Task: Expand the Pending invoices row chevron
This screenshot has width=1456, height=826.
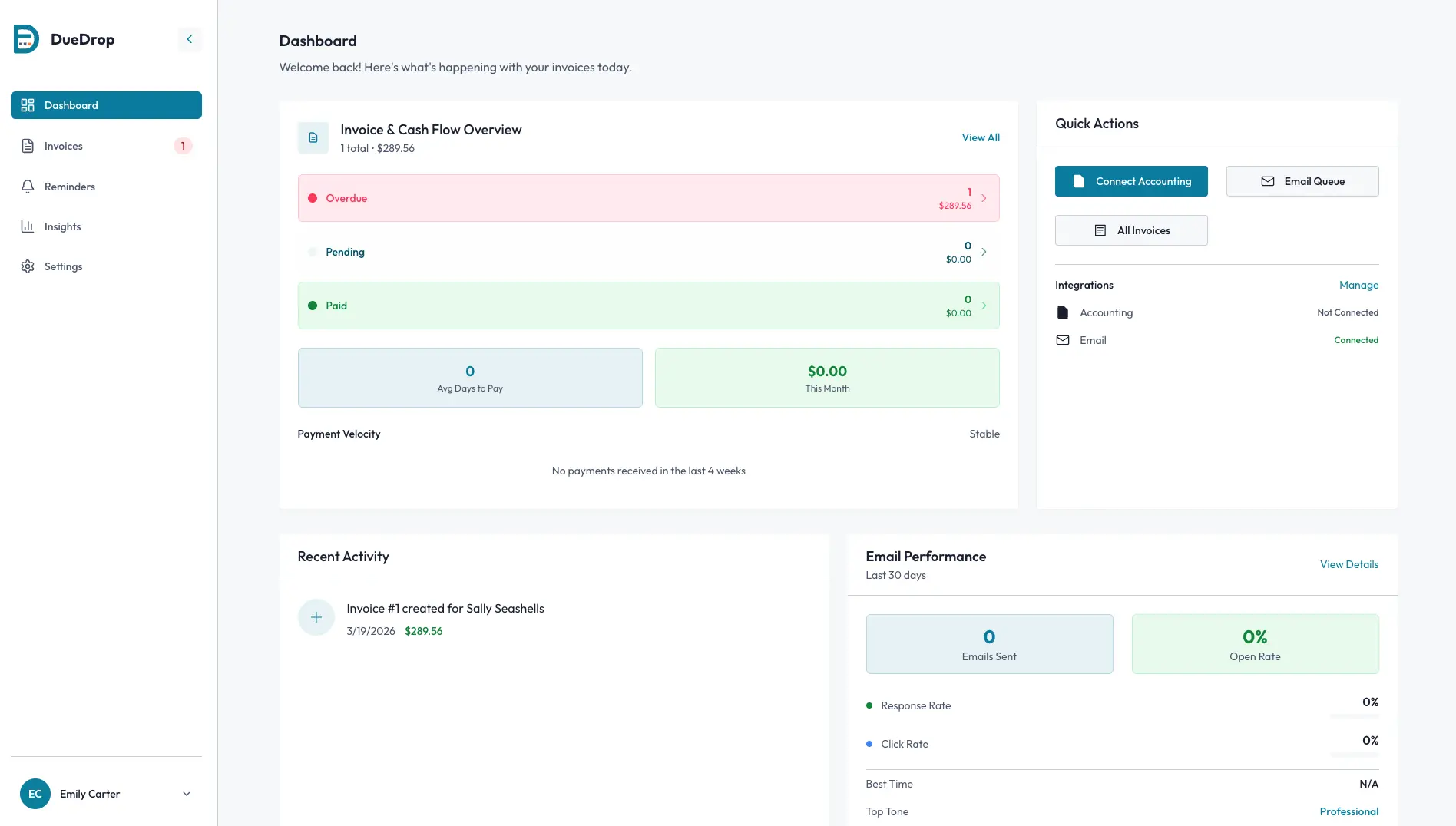Action: 984,252
